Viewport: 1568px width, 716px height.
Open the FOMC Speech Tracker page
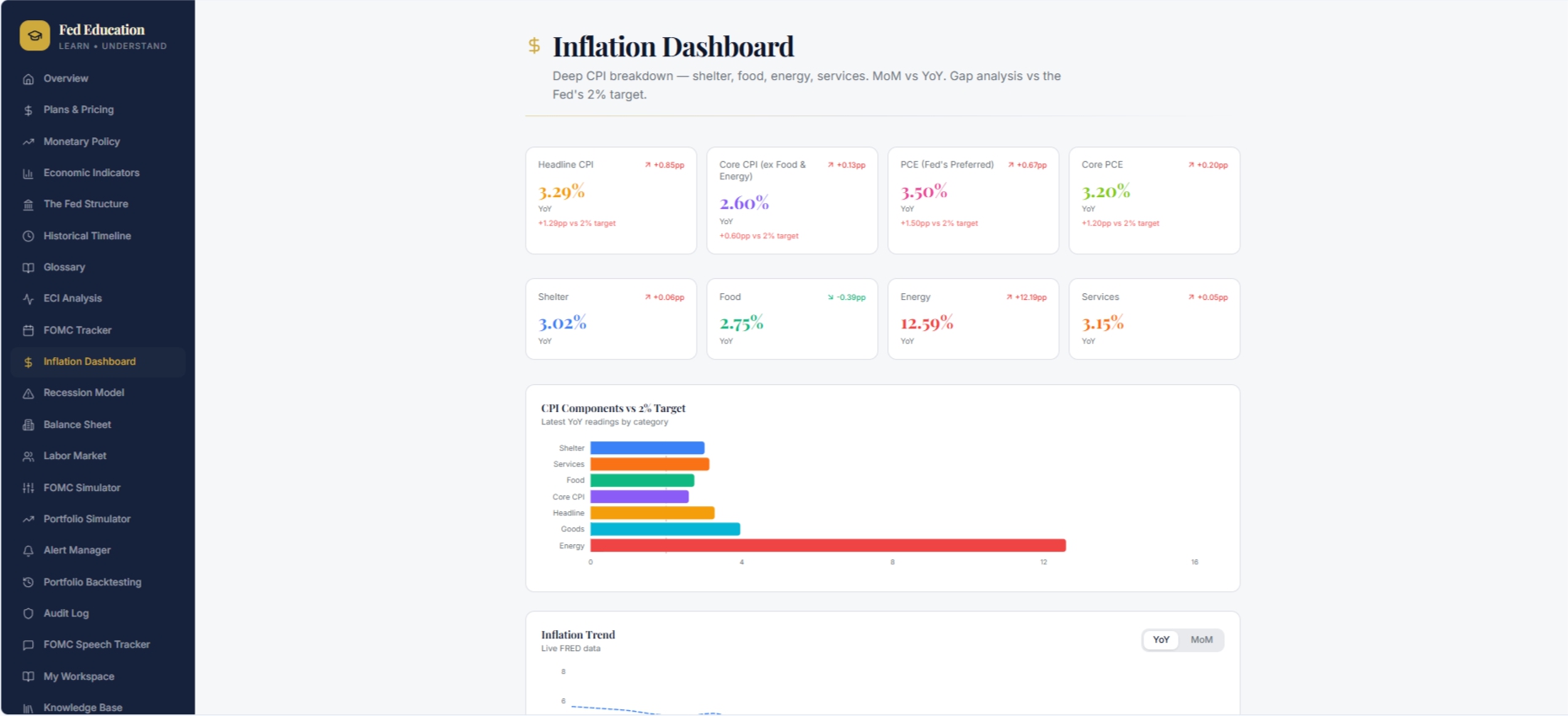pos(98,645)
